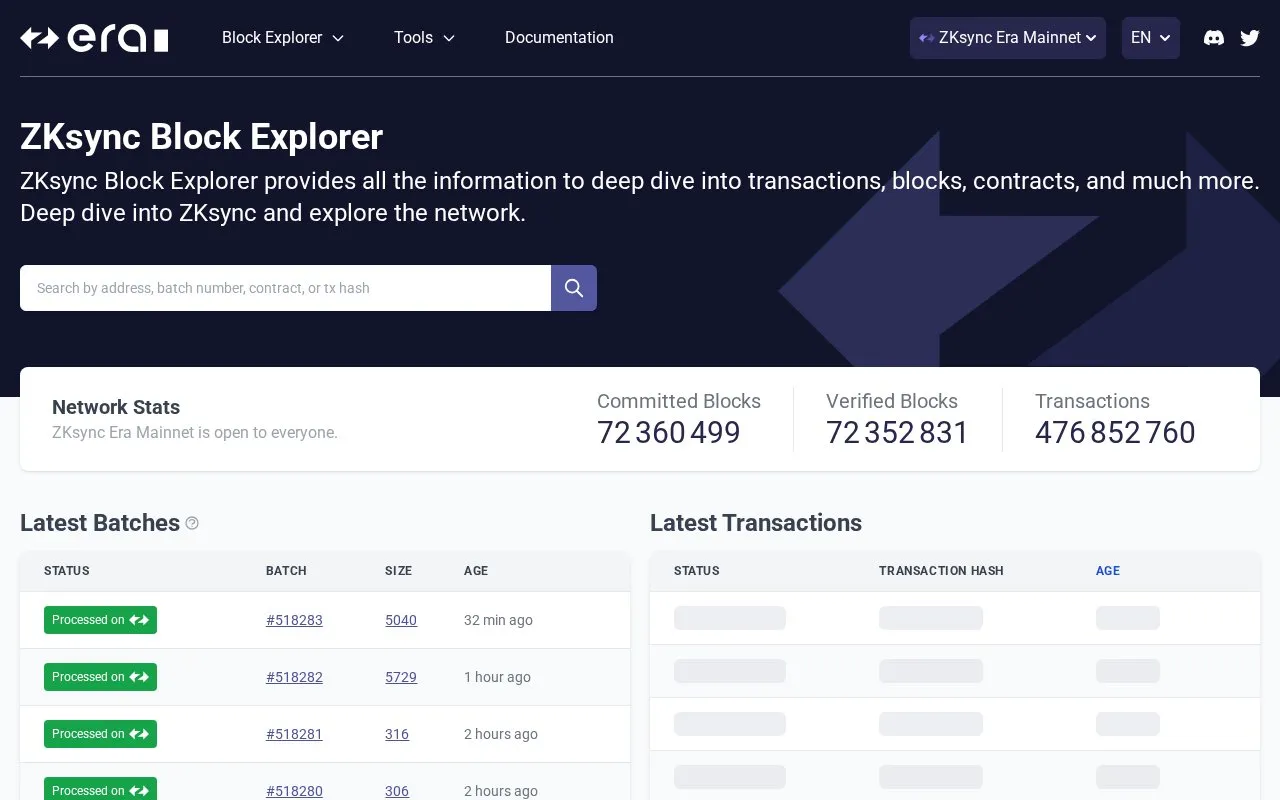Open batch #518282
The width and height of the screenshot is (1280, 800).
tap(294, 677)
